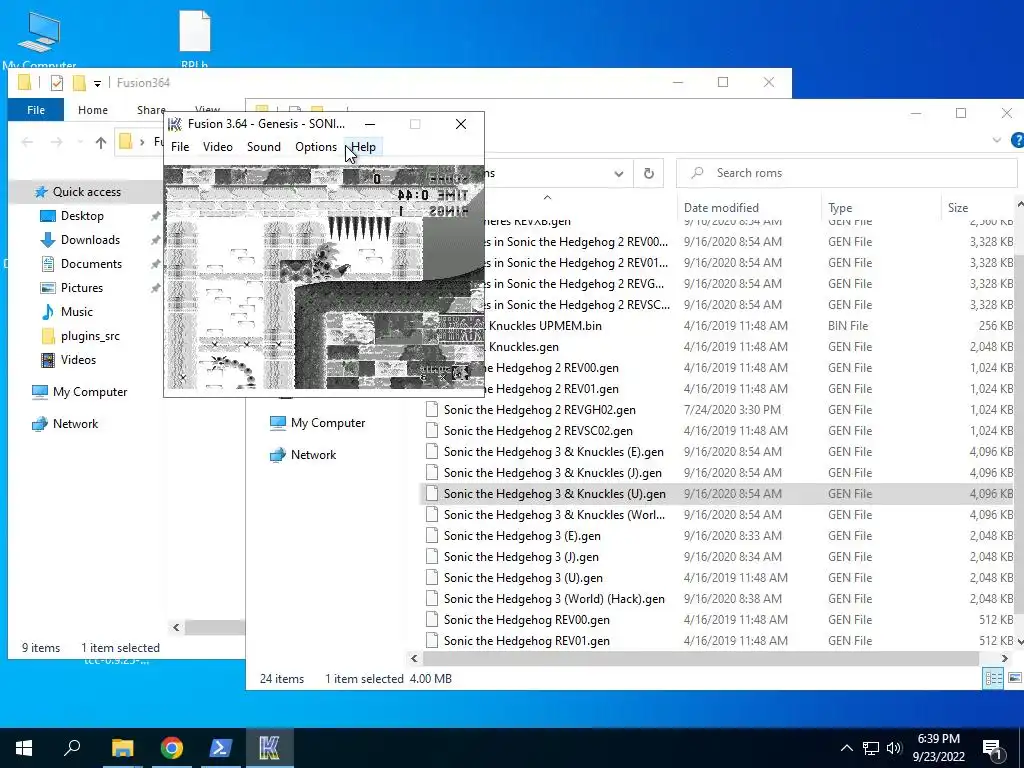This screenshot has width=1024, height=768.
Task: Select Sonic the Hedgehog 3 (J).gen file
Action: point(521,557)
